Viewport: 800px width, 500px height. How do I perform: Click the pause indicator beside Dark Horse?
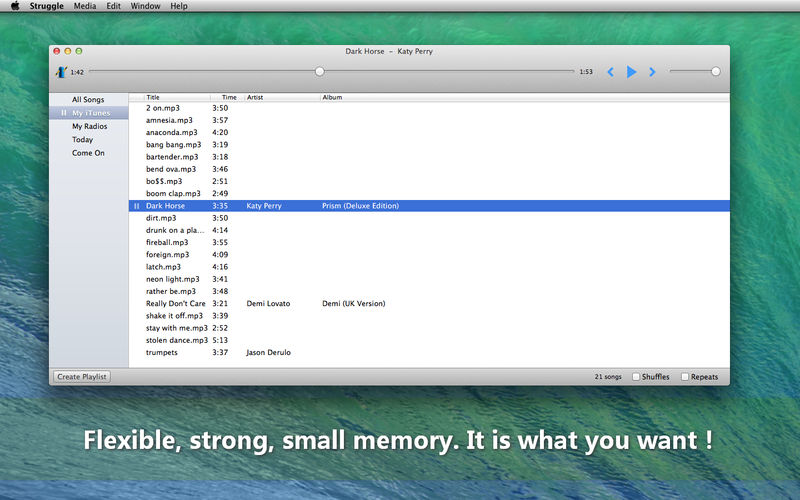136,206
